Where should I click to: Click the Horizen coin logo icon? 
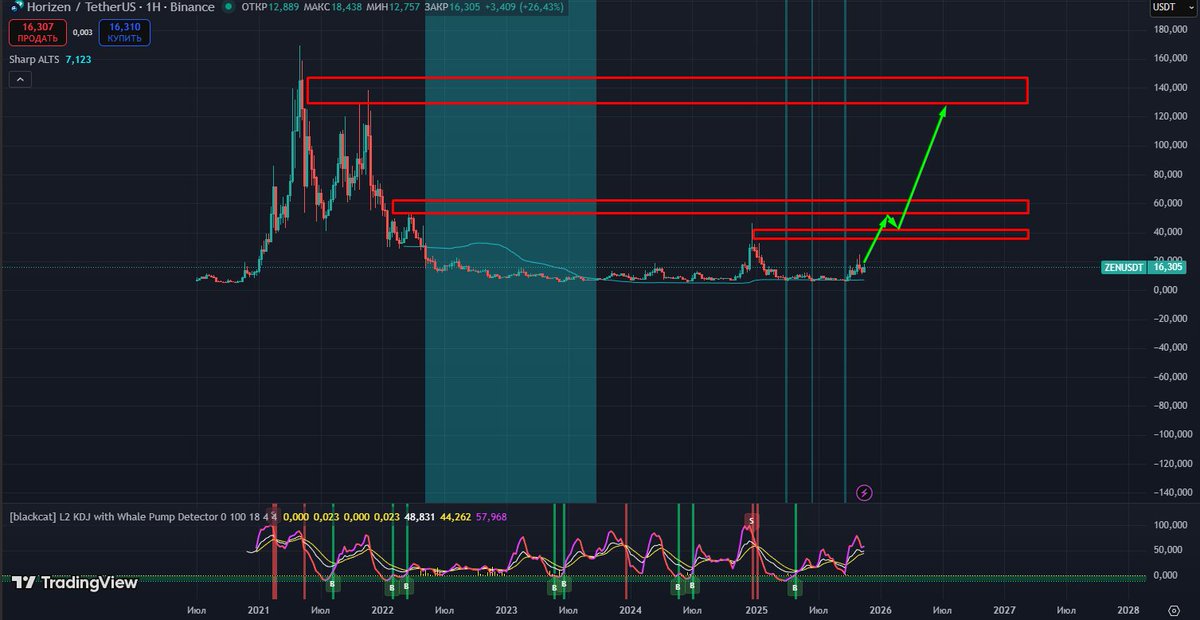click(x=17, y=7)
